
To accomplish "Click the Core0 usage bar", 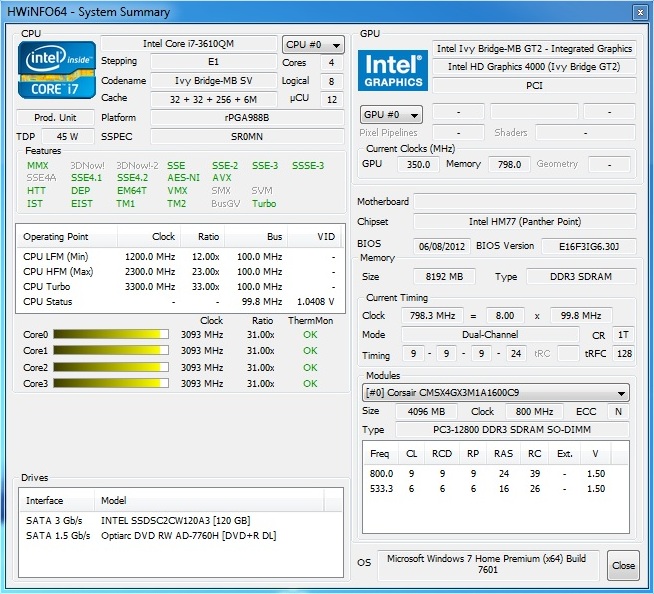I will tap(111, 334).
